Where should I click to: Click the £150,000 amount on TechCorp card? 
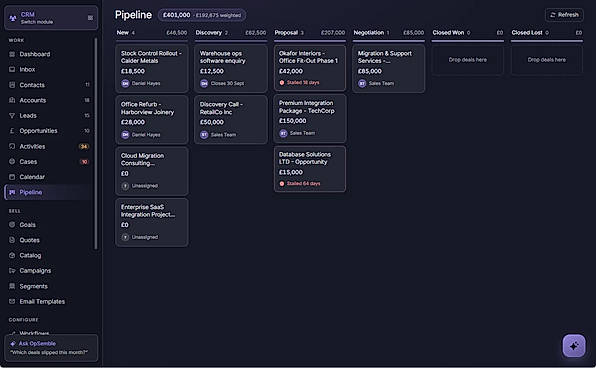pyautogui.click(x=292, y=121)
